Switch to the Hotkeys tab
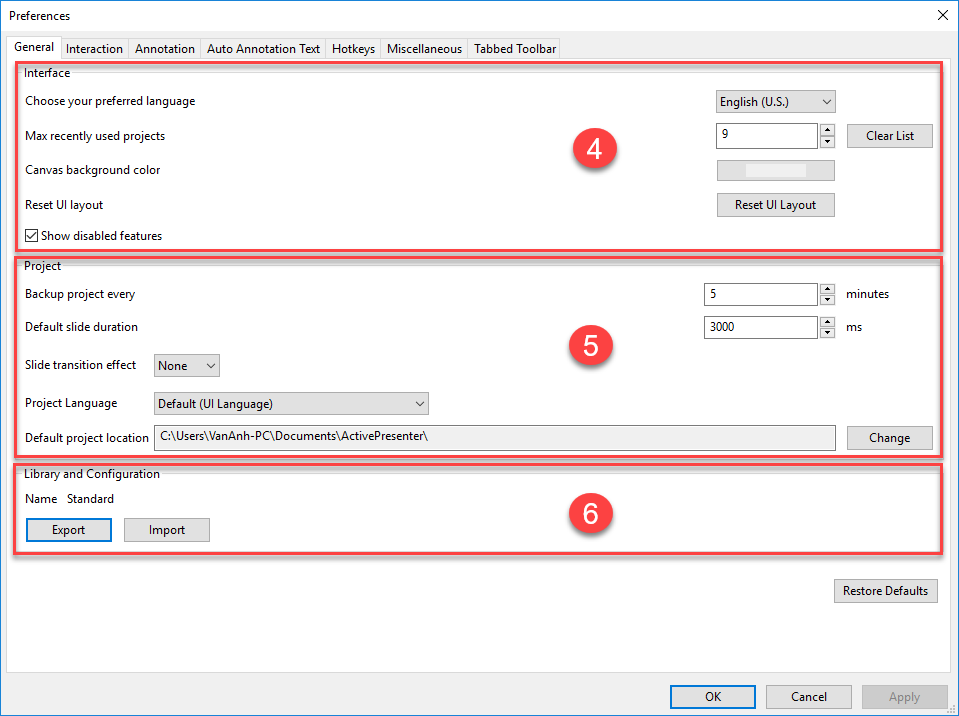This screenshot has width=959, height=716. [x=352, y=48]
